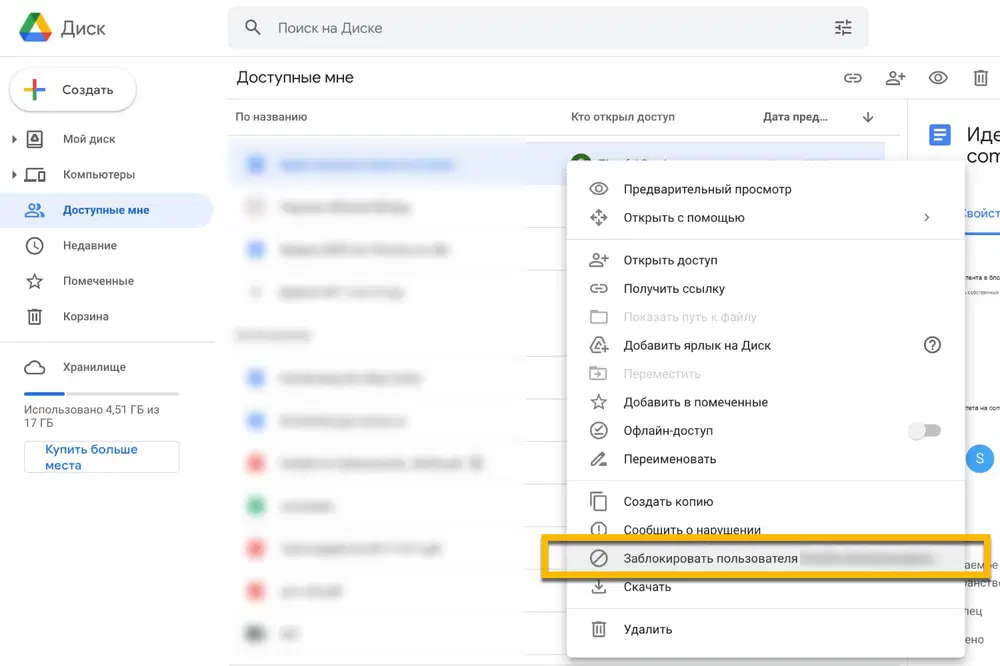Click the sort direction arrow icon

[x=868, y=117]
